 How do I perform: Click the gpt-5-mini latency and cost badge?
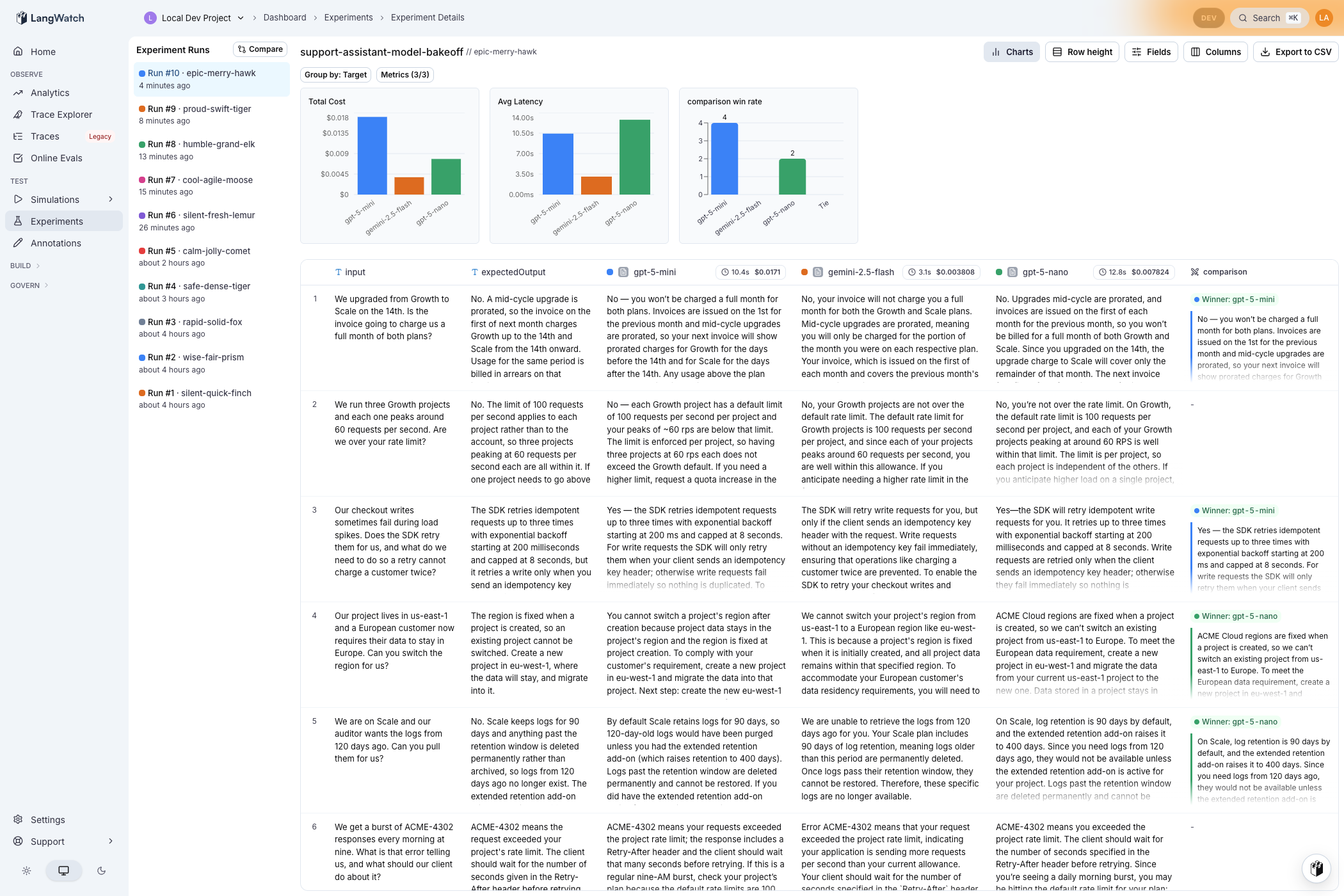coord(751,272)
